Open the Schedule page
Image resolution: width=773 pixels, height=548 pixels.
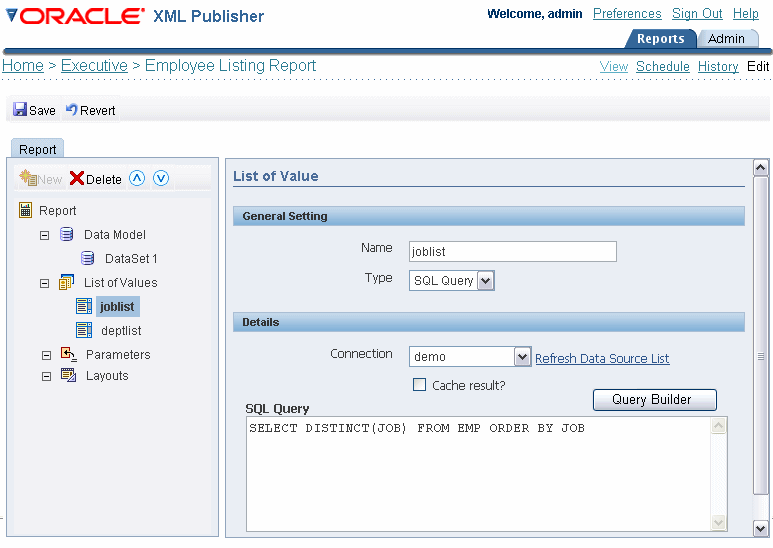(663, 67)
